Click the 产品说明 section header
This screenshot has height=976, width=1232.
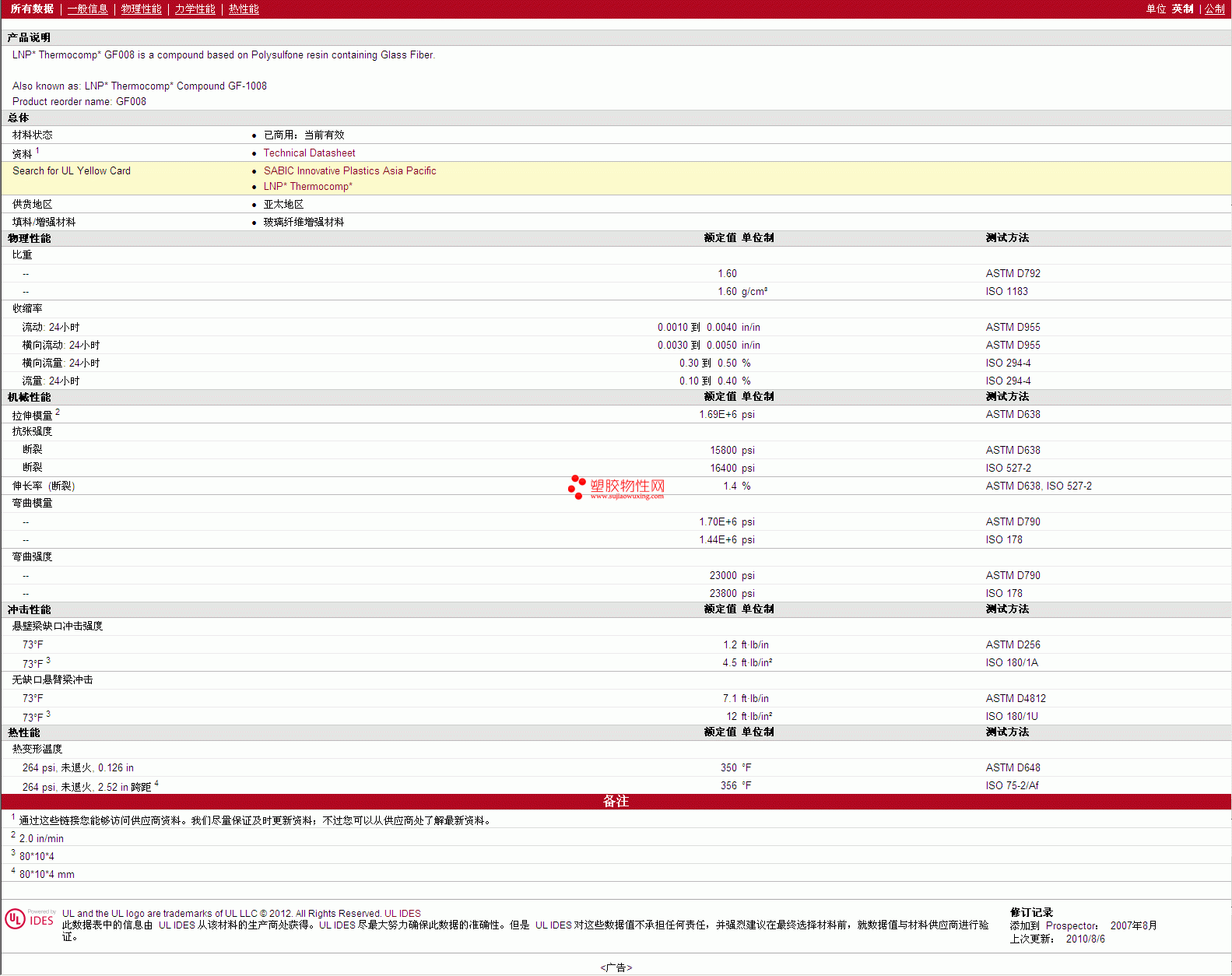tap(29, 38)
